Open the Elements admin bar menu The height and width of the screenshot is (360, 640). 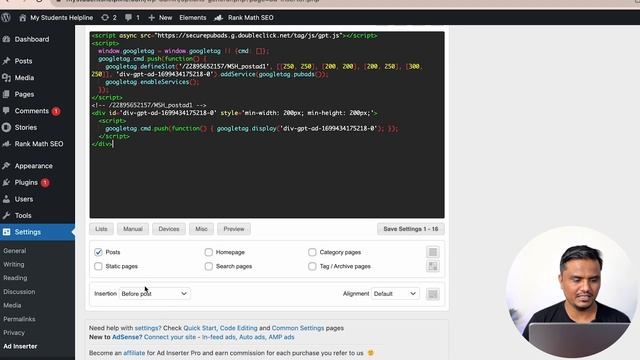coord(193,18)
